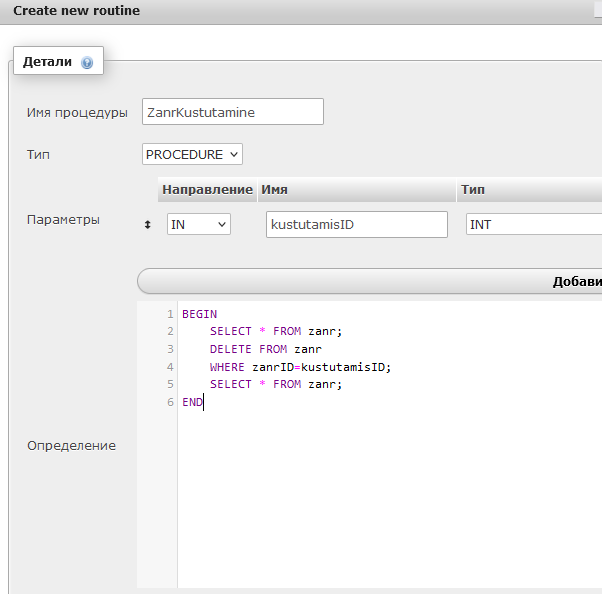Click line number 2 in the gutter
The image size is (602, 594).
[170, 331]
